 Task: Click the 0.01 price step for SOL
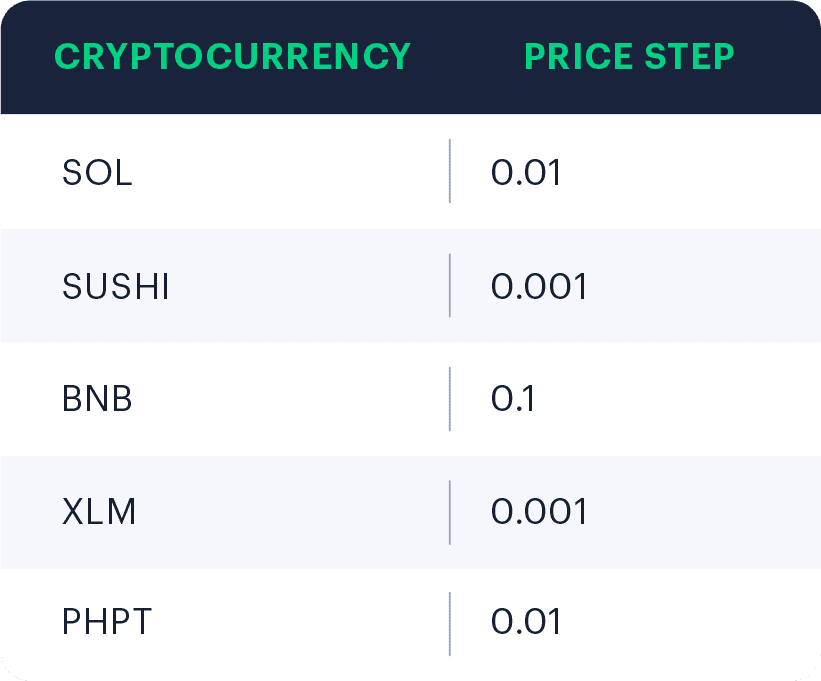526,172
